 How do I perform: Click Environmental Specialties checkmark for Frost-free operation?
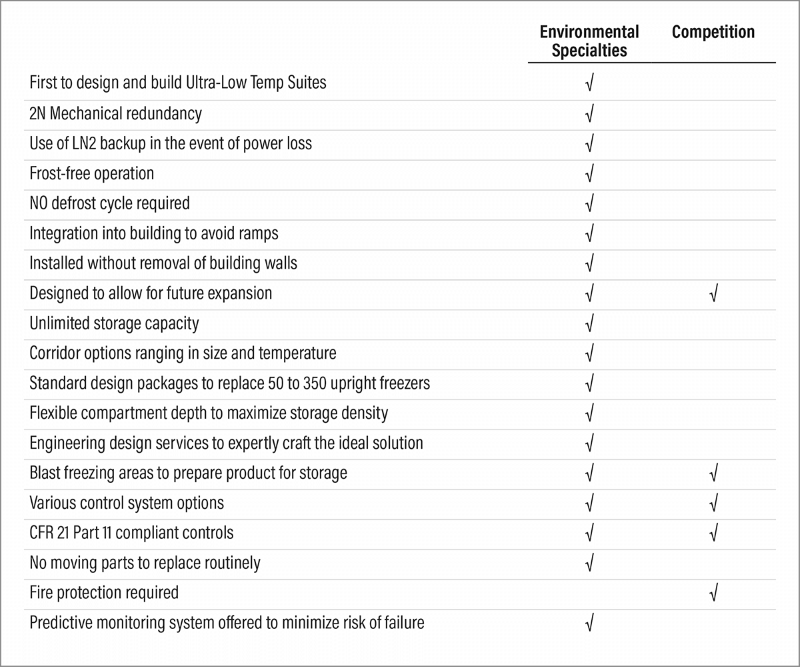[x=589, y=174]
